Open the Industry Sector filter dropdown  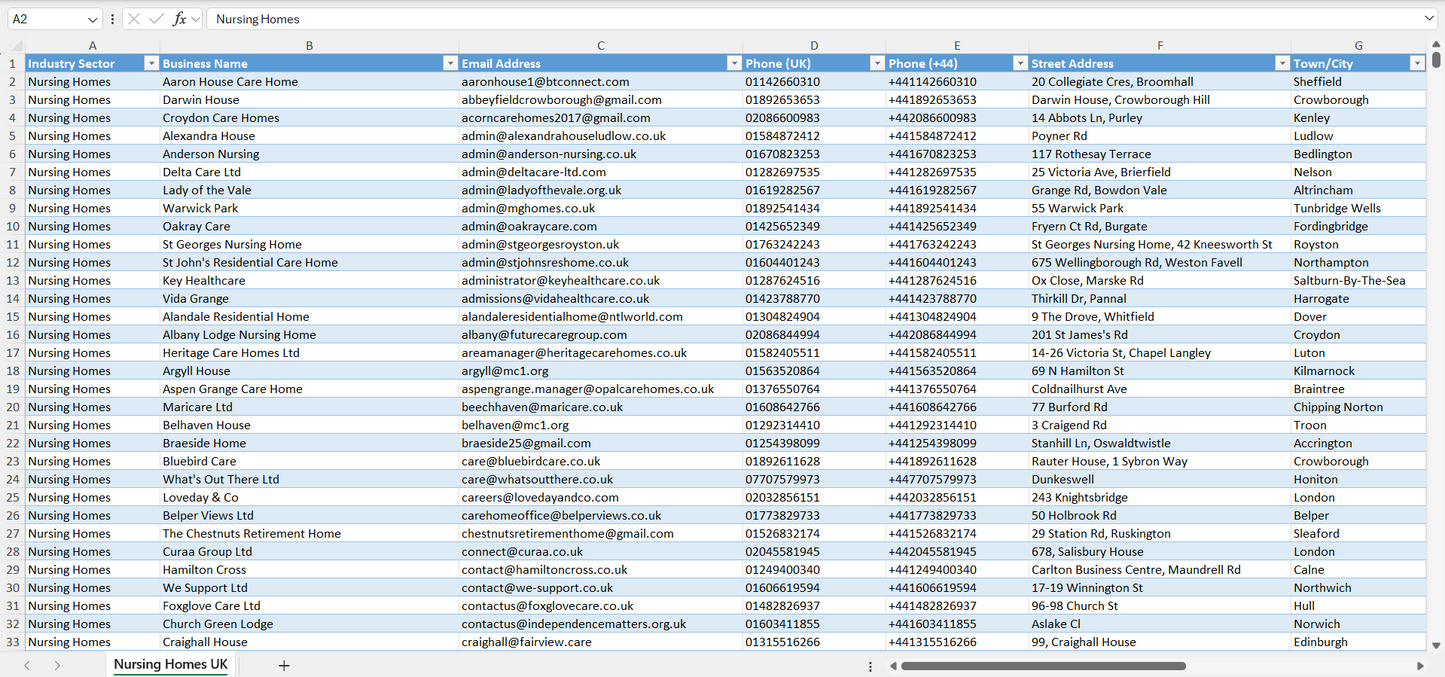point(151,63)
